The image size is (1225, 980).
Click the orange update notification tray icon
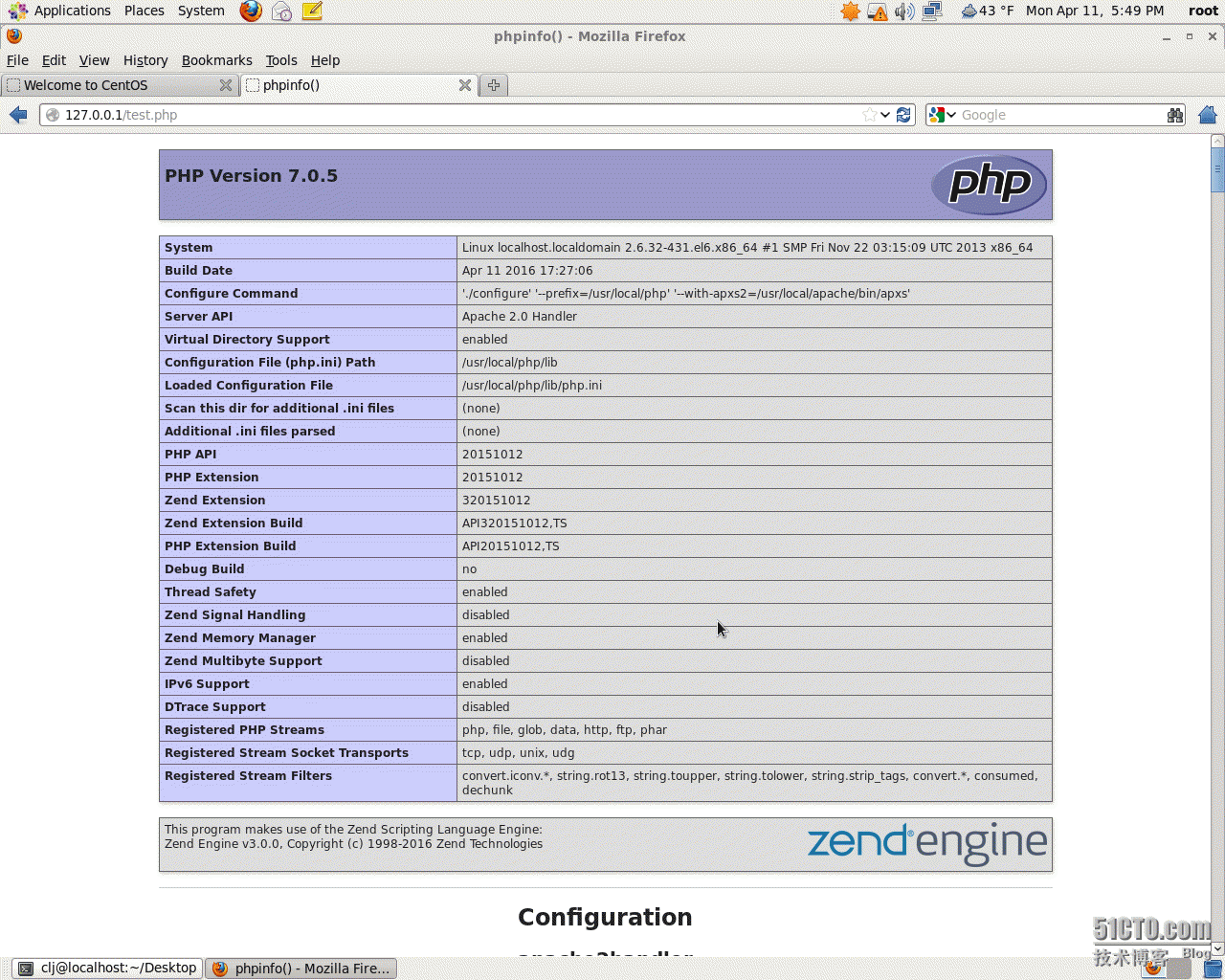[x=850, y=11]
